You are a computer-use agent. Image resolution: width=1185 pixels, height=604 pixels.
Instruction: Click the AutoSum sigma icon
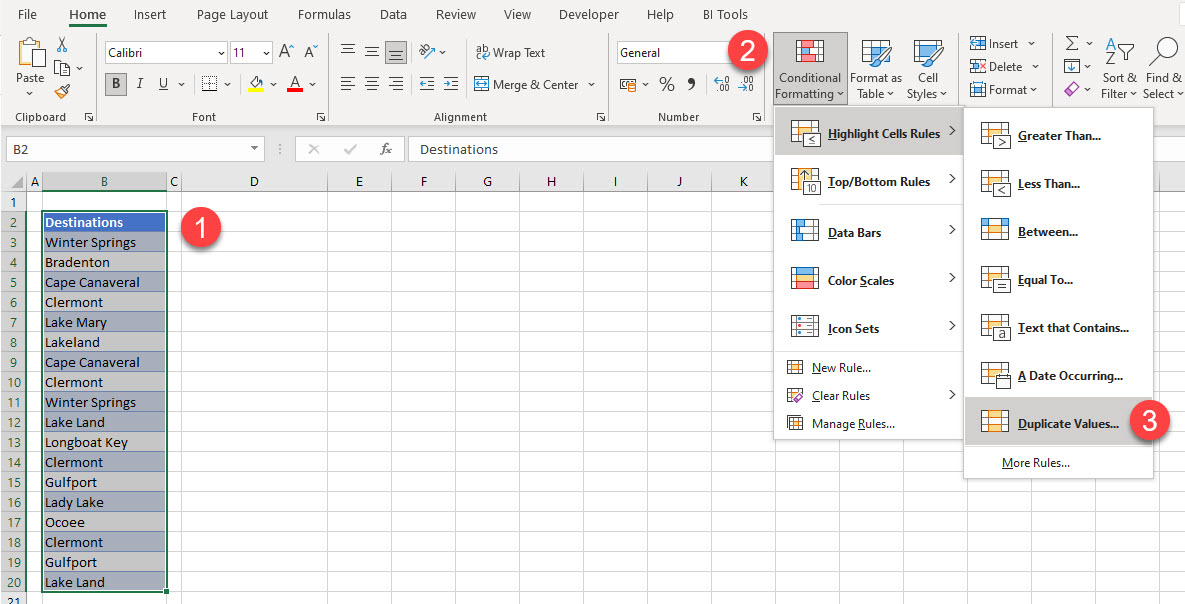point(1072,43)
